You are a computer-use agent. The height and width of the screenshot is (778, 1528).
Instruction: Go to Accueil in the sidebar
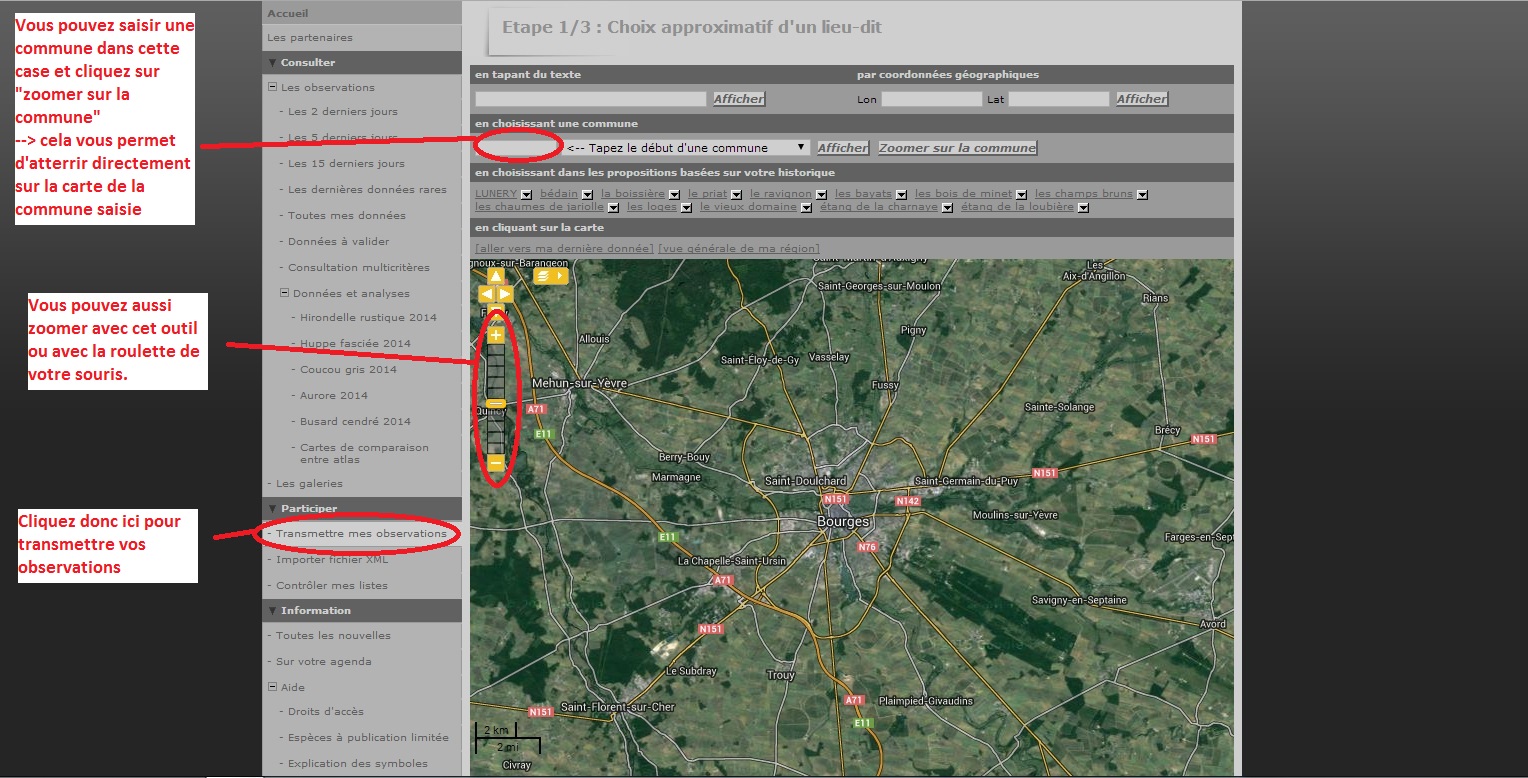[288, 14]
